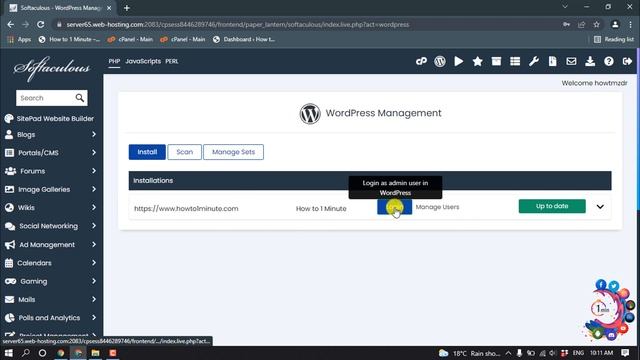Click the logout icon in toolbar
The height and width of the screenshot is (360, 640).
(x=627, y=61)
